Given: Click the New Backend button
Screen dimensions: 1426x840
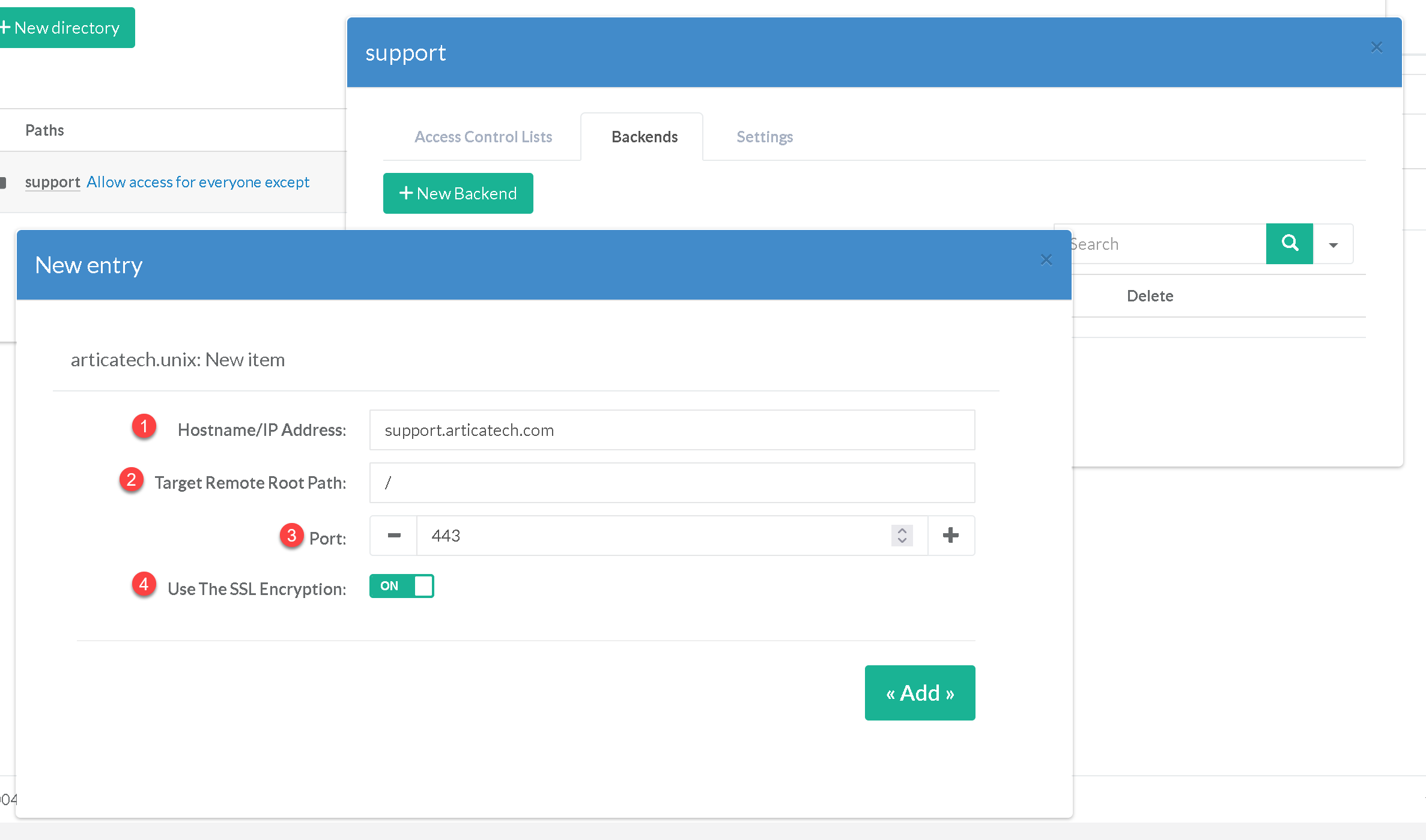Looking at the screenshot, I should point(458,193).
